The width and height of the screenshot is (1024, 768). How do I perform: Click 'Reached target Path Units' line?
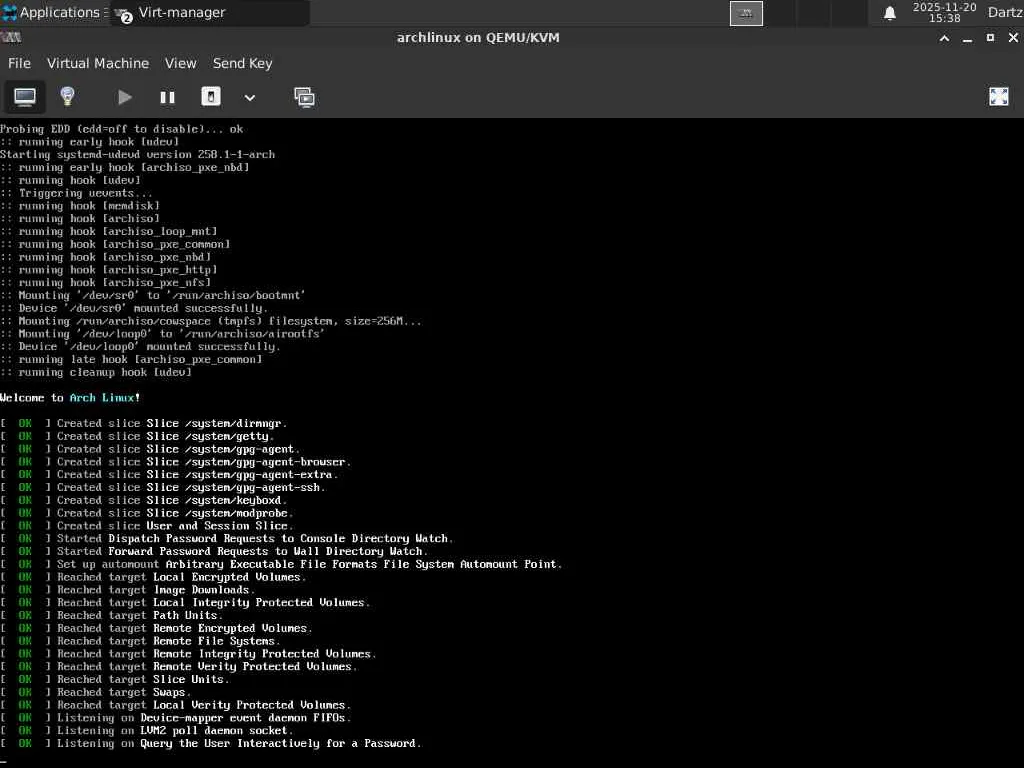pyautogui.click(x=112, y=615)
